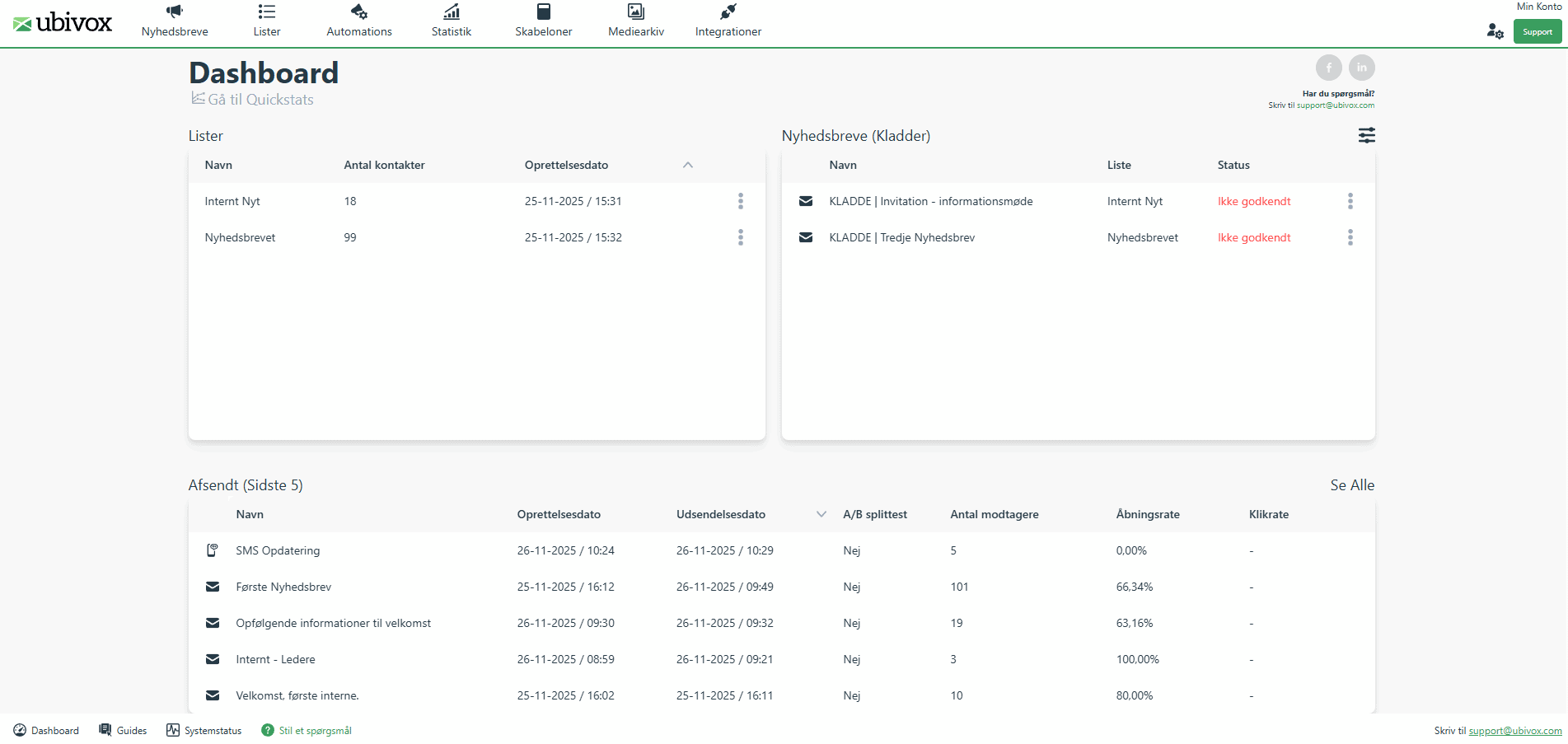Image resolution: width=1568 pixels, height=744 pixels.
Task: Select the Lister menu icon
Action: (265, 11)
